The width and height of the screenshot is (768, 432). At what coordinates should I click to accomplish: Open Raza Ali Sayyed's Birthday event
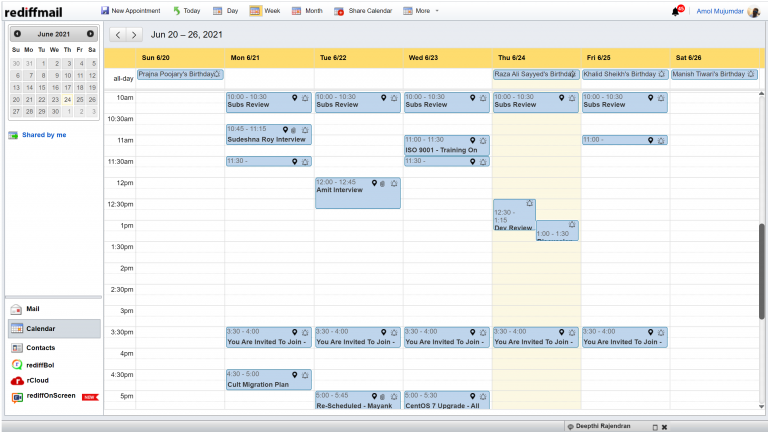[536, 74]
